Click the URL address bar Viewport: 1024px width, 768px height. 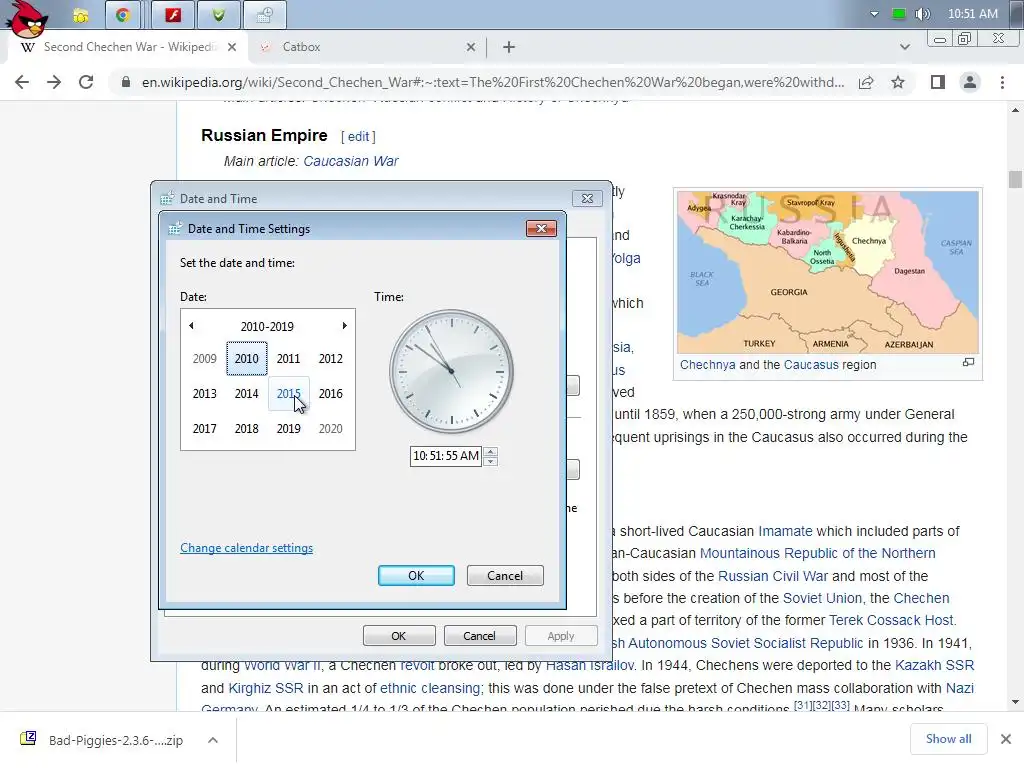click(x=493, y=82)
